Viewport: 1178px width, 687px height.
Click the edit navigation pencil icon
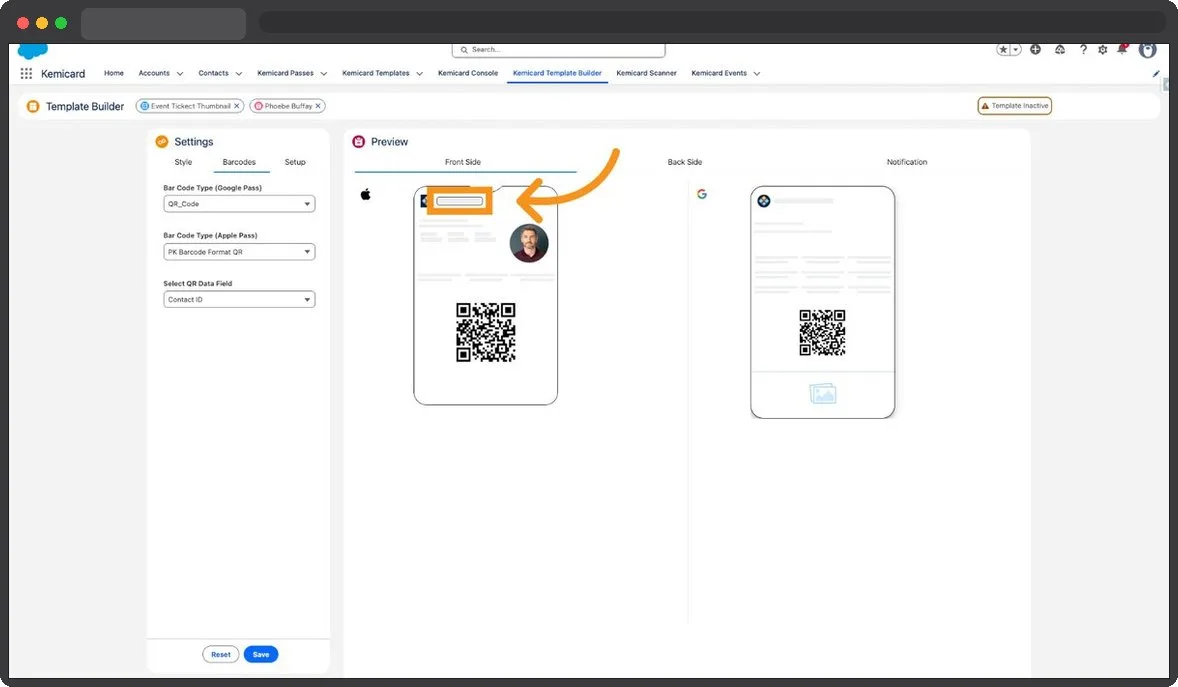point(1155,74)
